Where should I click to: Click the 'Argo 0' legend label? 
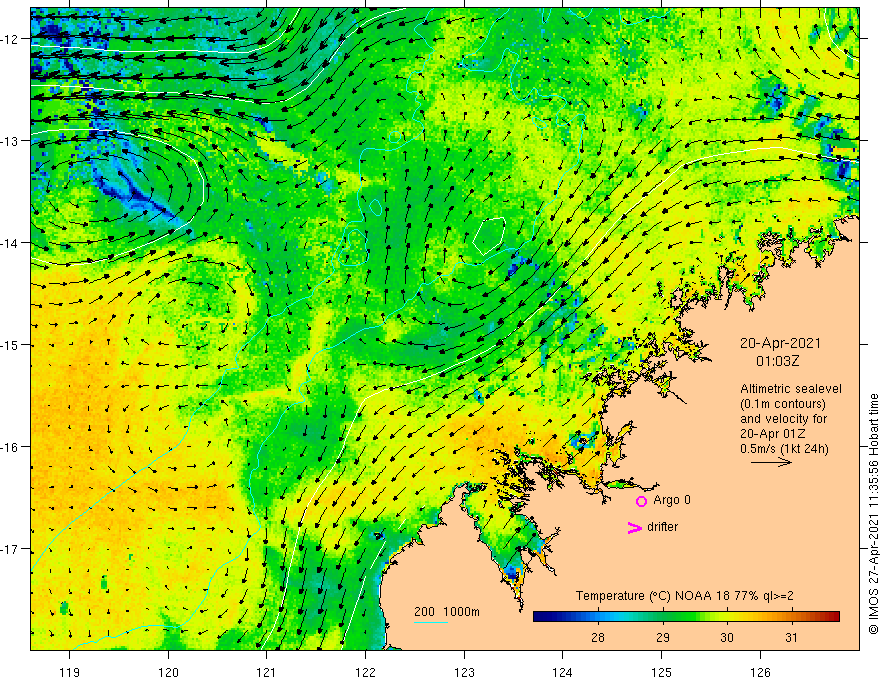pos(672,500)
